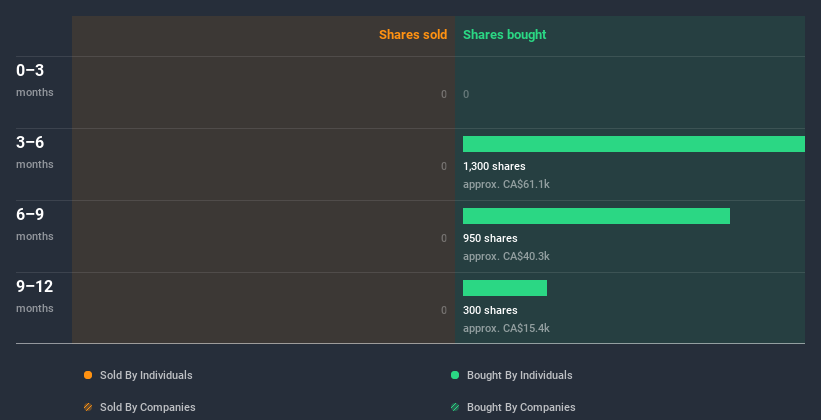This screenshot has height=420, width=821.
Task: Click the 9–12 months green bar
Action: pyautogui.click(x=505, y=288)
